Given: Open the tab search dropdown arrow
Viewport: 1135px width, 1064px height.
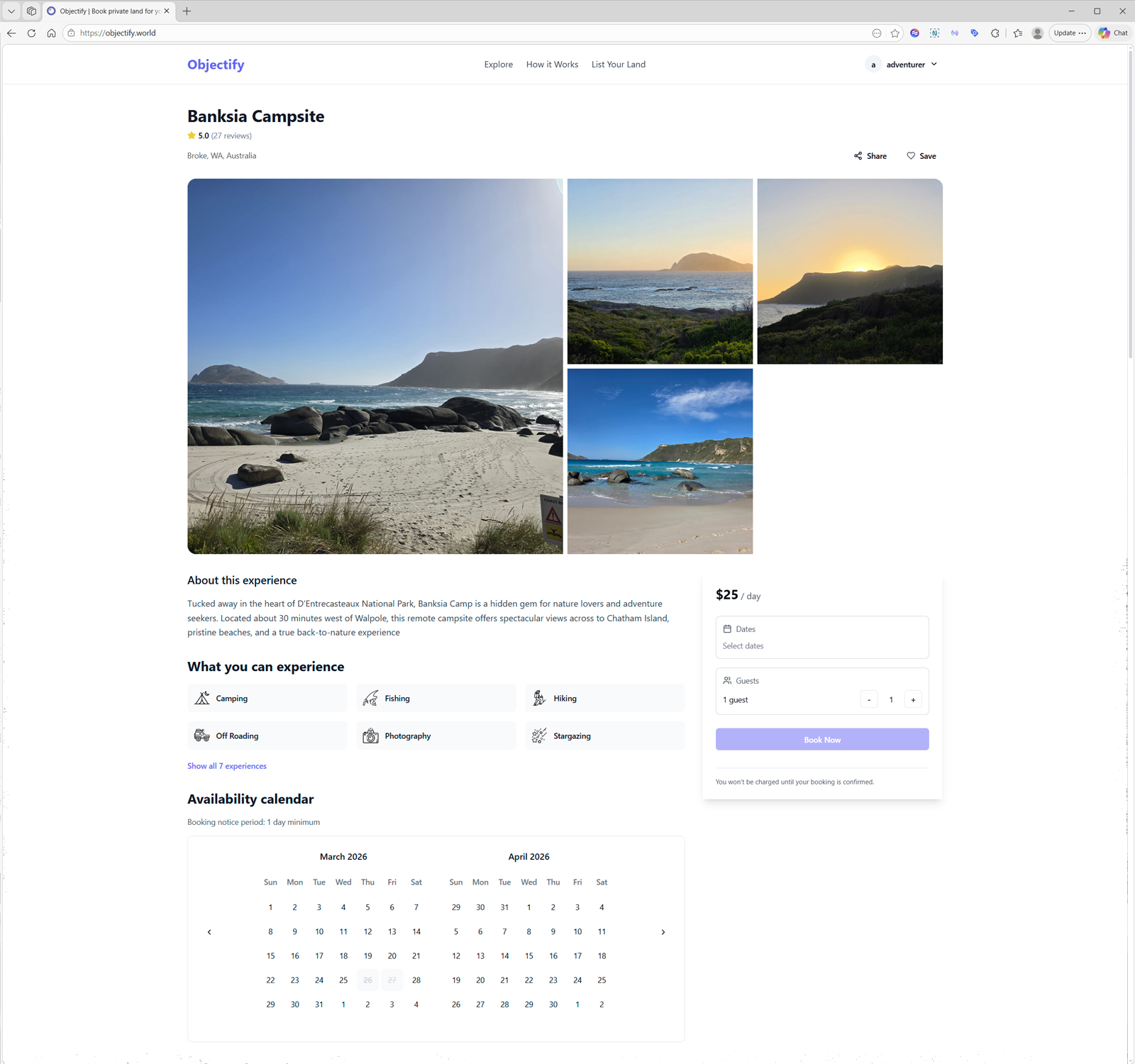Looking at the screenshot, I should pos(11,11).
